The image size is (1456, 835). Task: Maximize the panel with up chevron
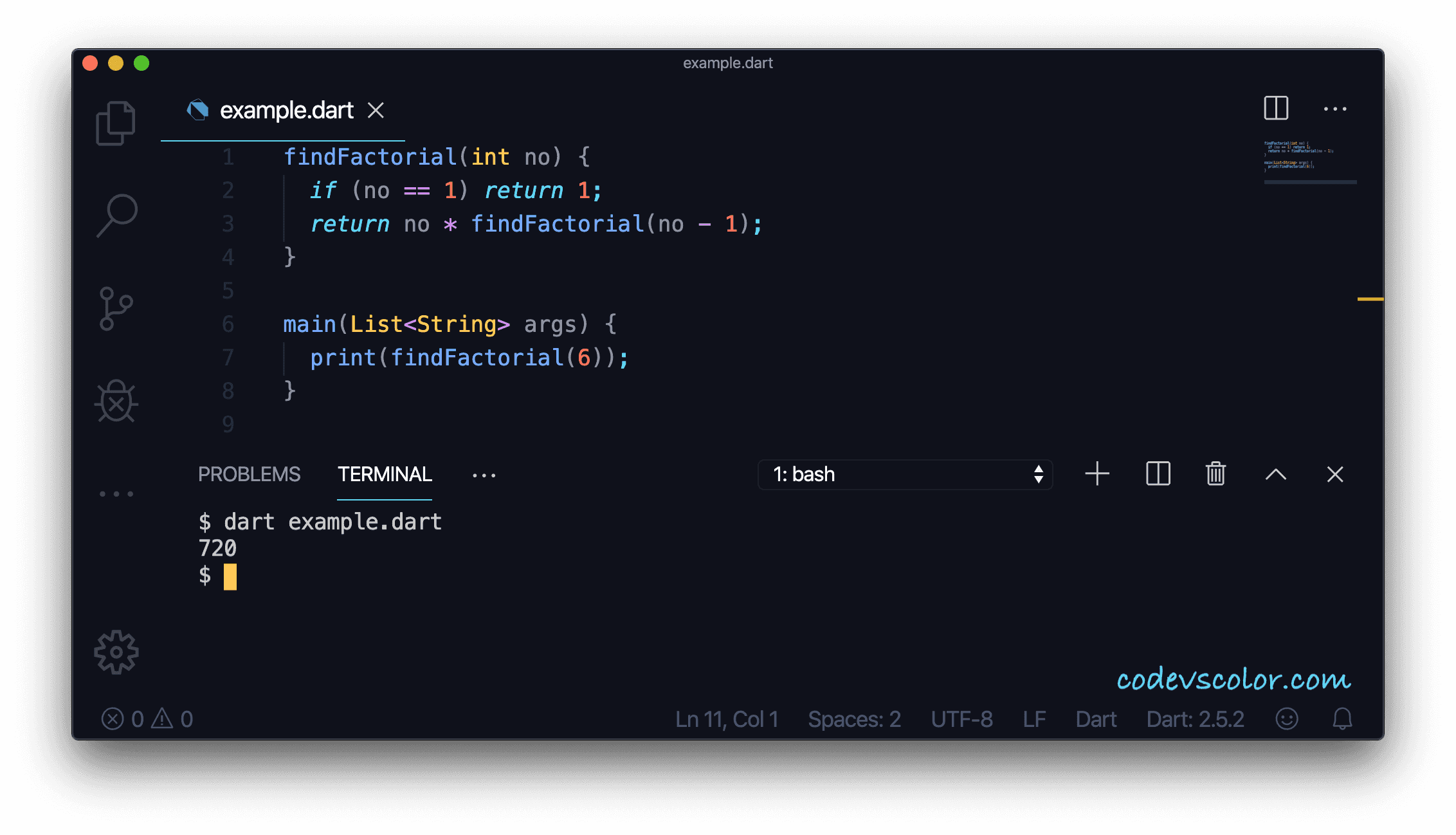tap(1276, 475)
